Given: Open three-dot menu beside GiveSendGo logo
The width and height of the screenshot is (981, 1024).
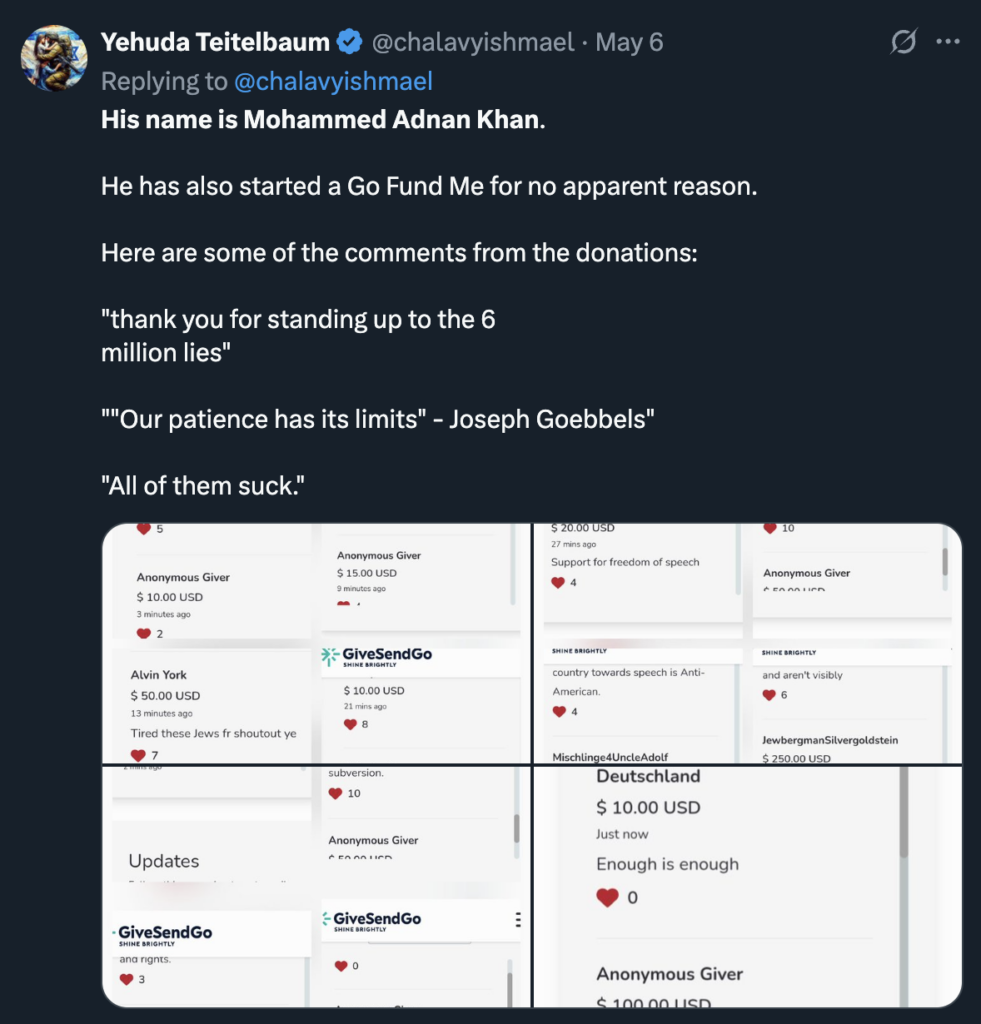Looking at the screenshot, I should pyautogui.click(x=517, y=920).
